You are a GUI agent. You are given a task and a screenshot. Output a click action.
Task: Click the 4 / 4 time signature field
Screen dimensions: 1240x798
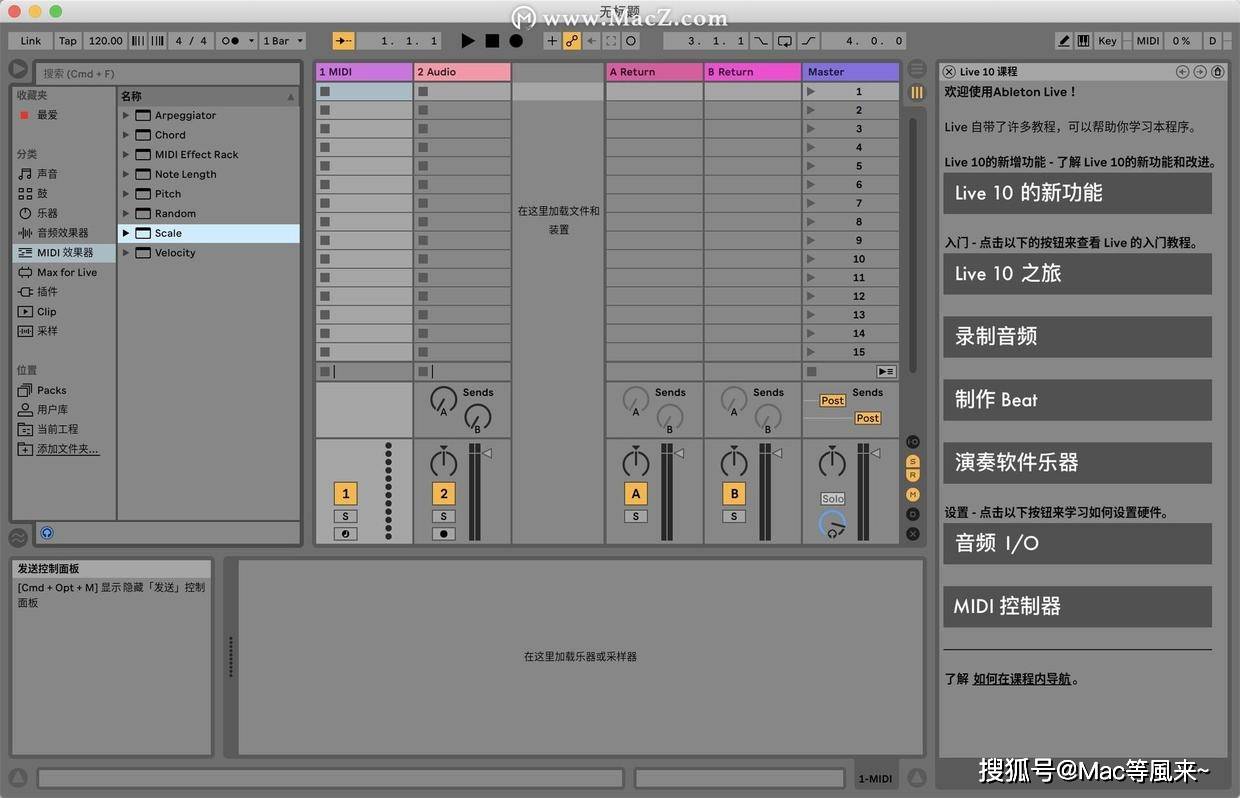191,41
